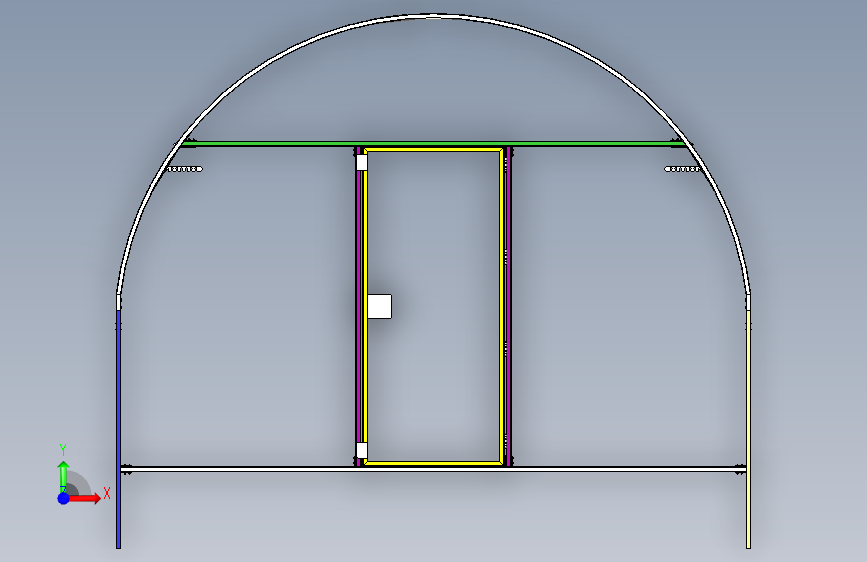This screenshot has height=562, width=867.
Task: Select the white square door latch box
Action: tap(379, 306)
